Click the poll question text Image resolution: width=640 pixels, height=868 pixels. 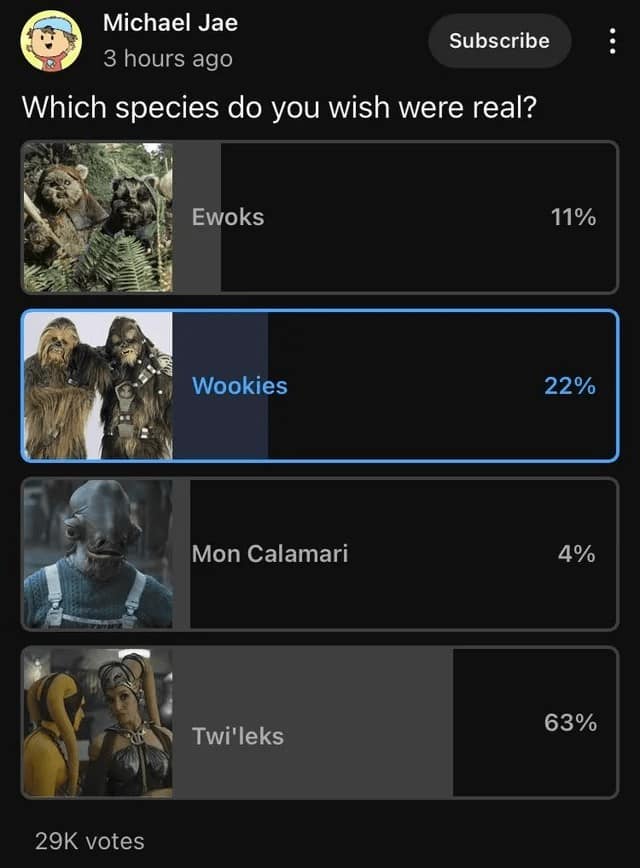coord(279,106)
